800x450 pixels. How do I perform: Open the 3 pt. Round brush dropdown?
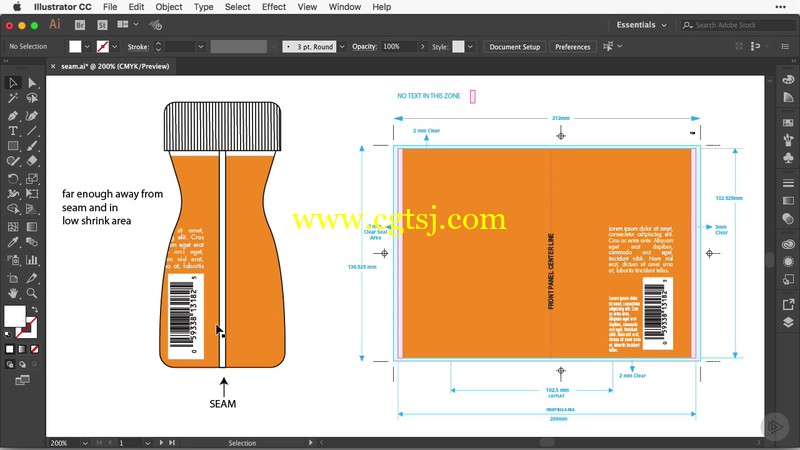click(x=342, y=46)
